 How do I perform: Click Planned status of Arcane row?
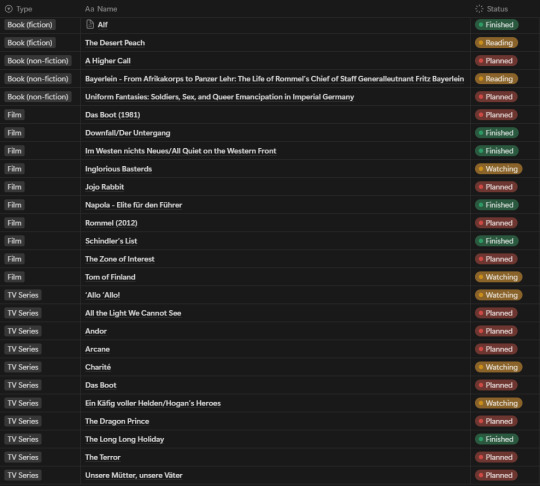496,349
